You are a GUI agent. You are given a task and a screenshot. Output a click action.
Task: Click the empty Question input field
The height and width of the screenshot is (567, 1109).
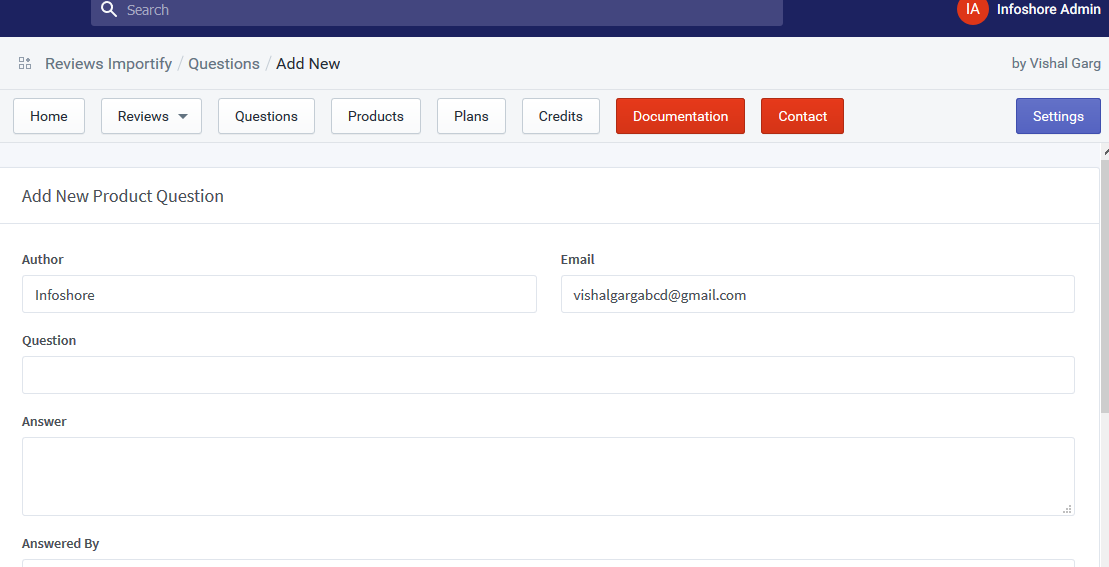[548, 375]
